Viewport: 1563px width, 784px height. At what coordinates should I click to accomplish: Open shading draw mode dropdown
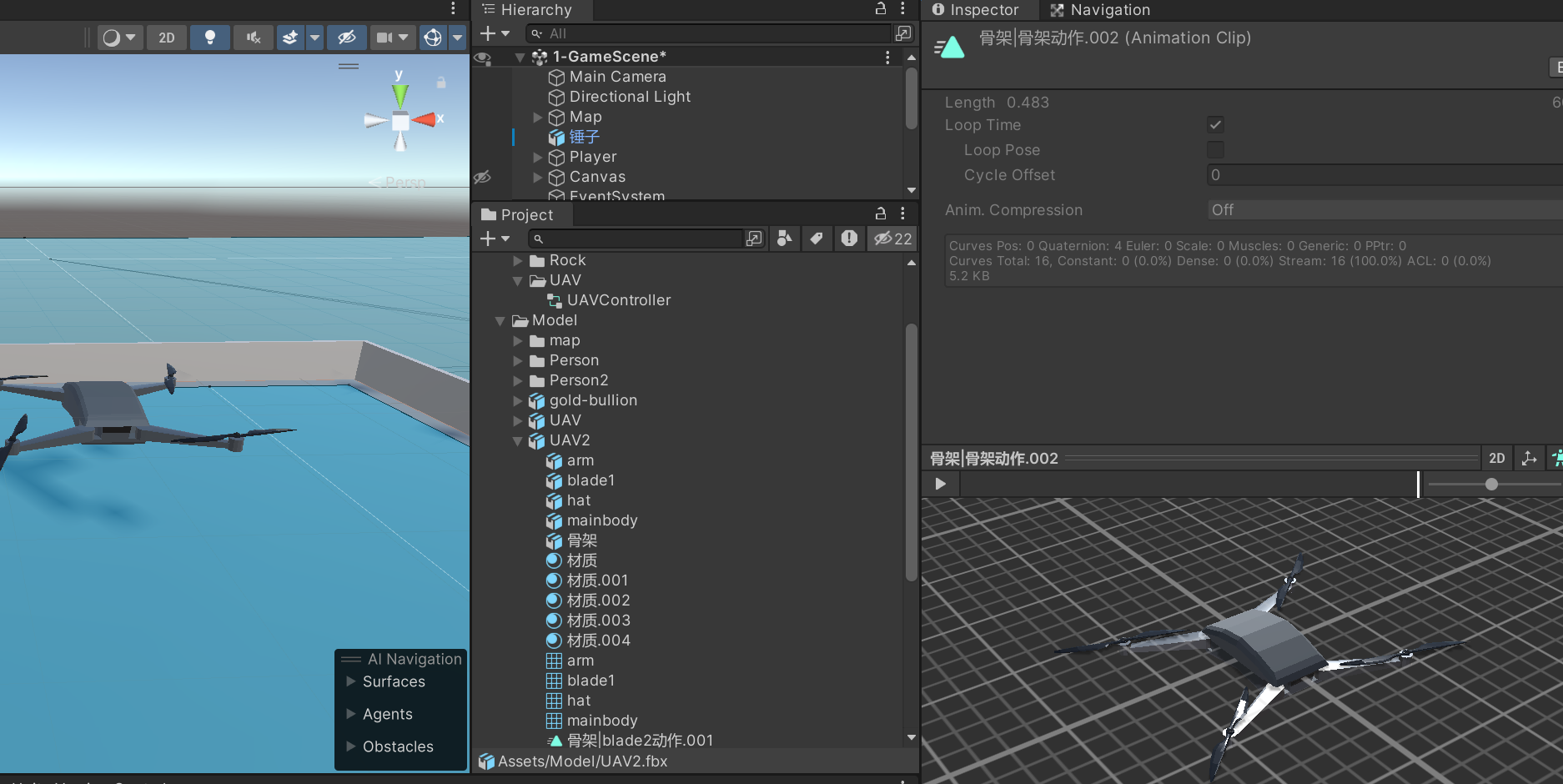[x=119, y=38]
